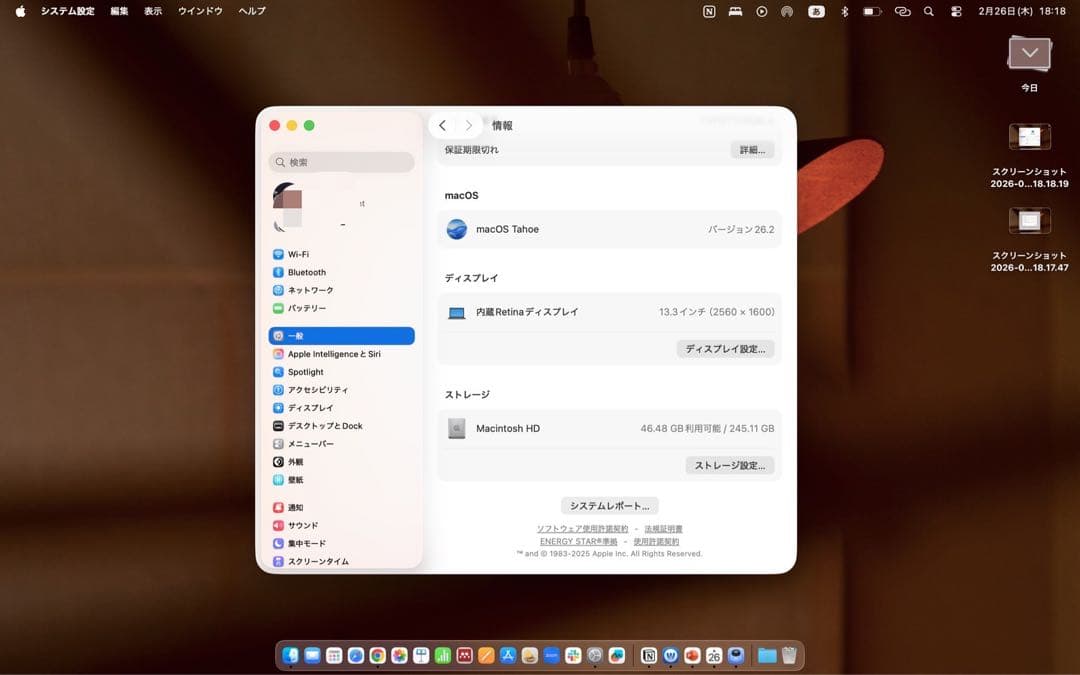Open the 編集 menu

[119, 11]
